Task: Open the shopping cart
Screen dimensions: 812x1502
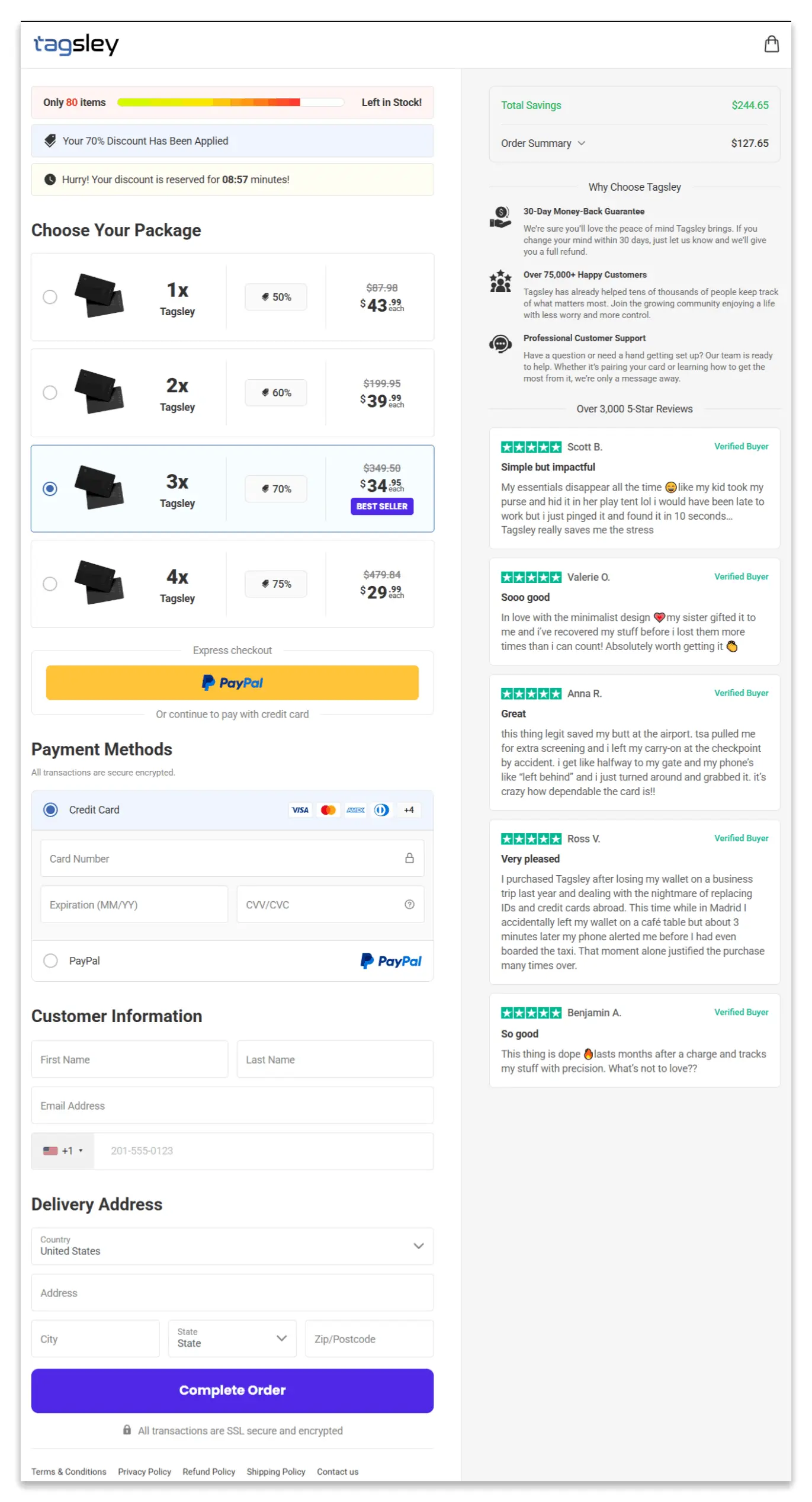Action: [x=772, y=44]
